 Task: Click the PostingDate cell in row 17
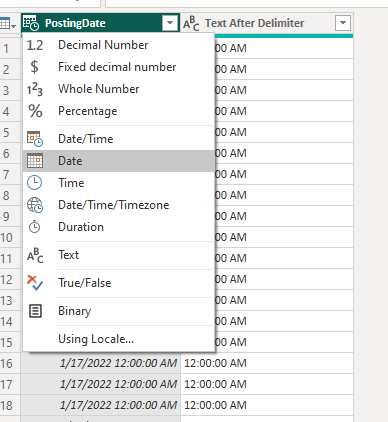pos(101,384)
